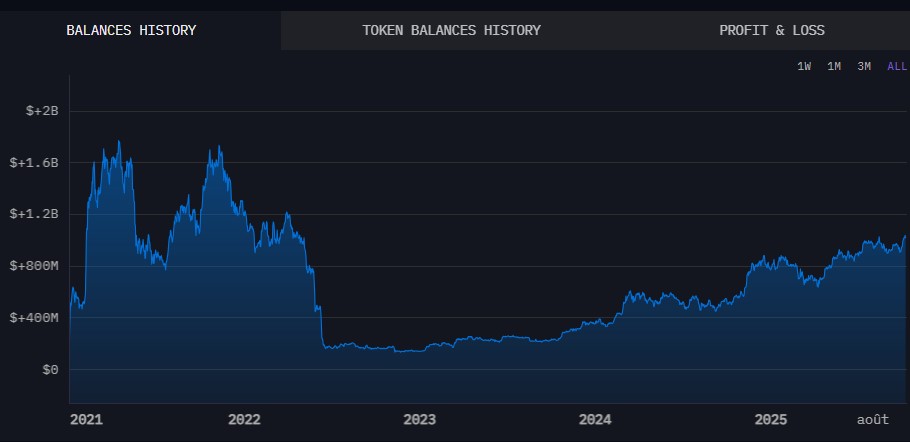
Task: Select the 2023 x-axis marker
Action: [419, 420]
